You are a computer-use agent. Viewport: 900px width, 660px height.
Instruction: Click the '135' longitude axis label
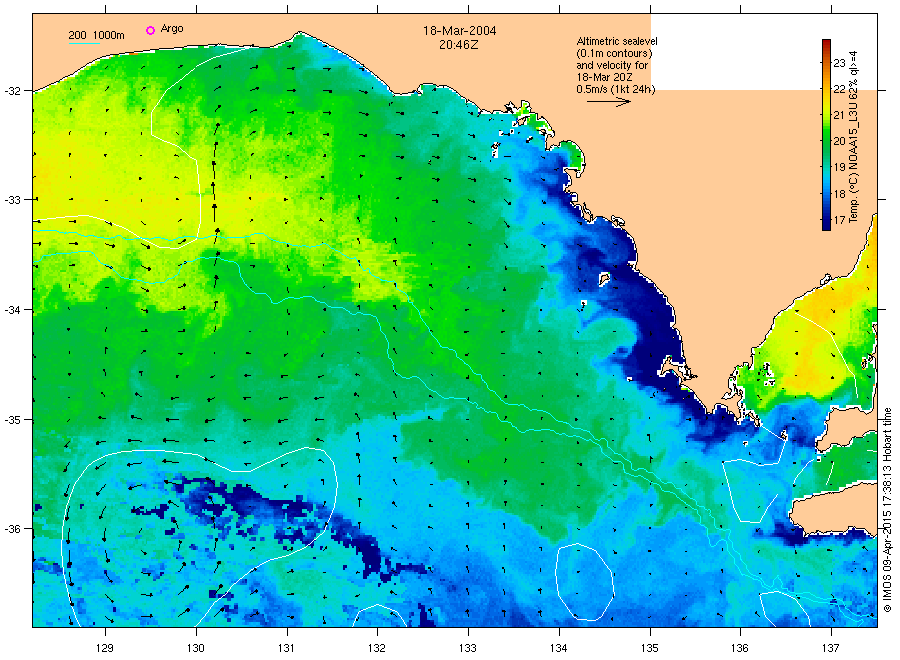click(650, 648)
